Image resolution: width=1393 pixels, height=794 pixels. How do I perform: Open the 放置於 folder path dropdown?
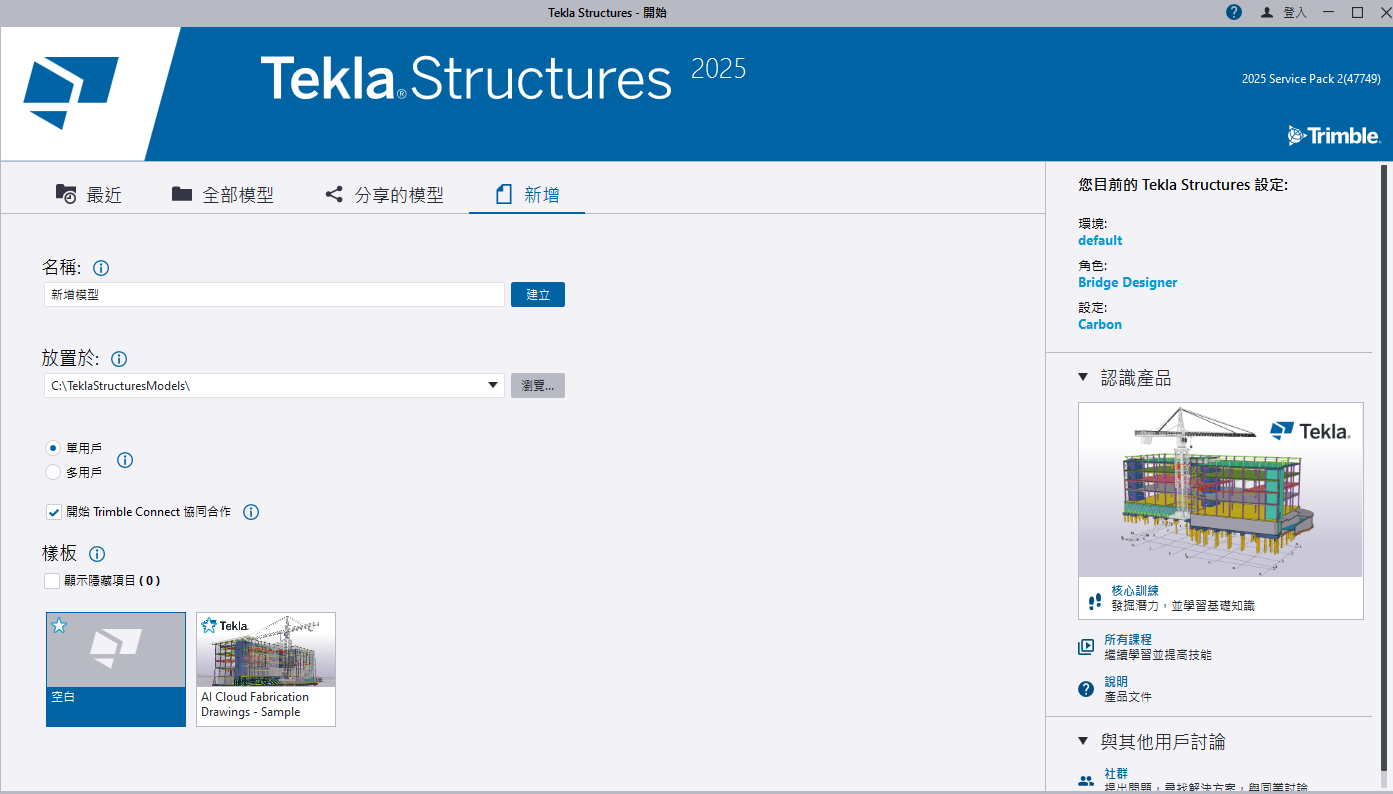493,385
